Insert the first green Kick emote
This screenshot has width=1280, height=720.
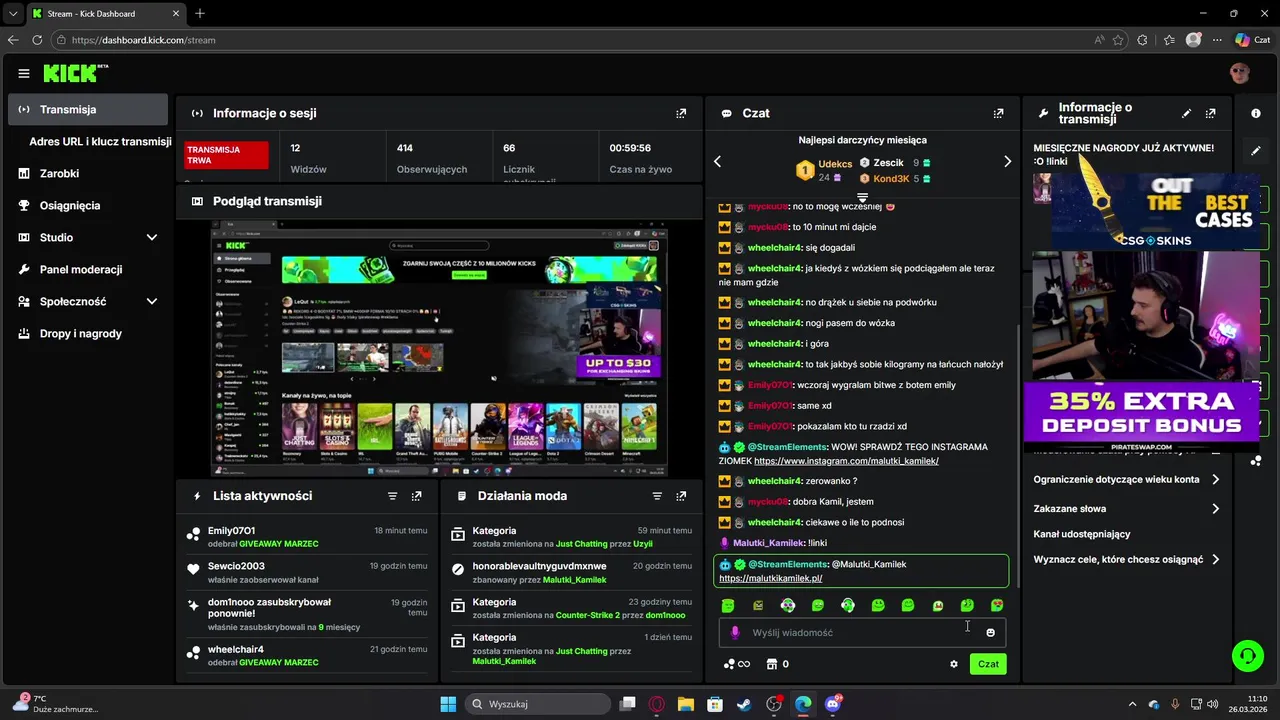point(728,605)
